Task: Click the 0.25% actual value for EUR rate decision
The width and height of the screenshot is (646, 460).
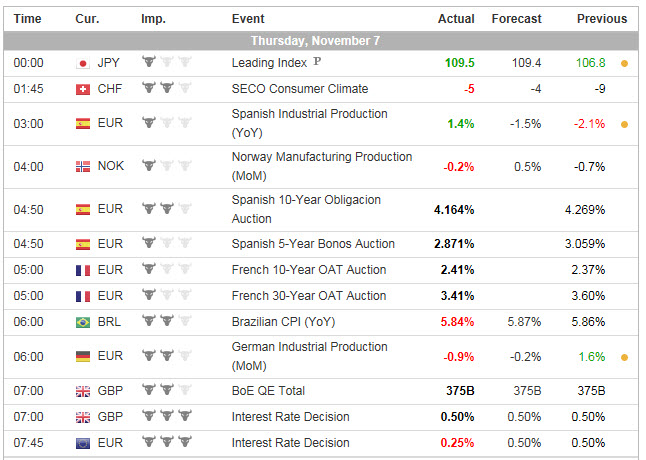Action: 455,443
